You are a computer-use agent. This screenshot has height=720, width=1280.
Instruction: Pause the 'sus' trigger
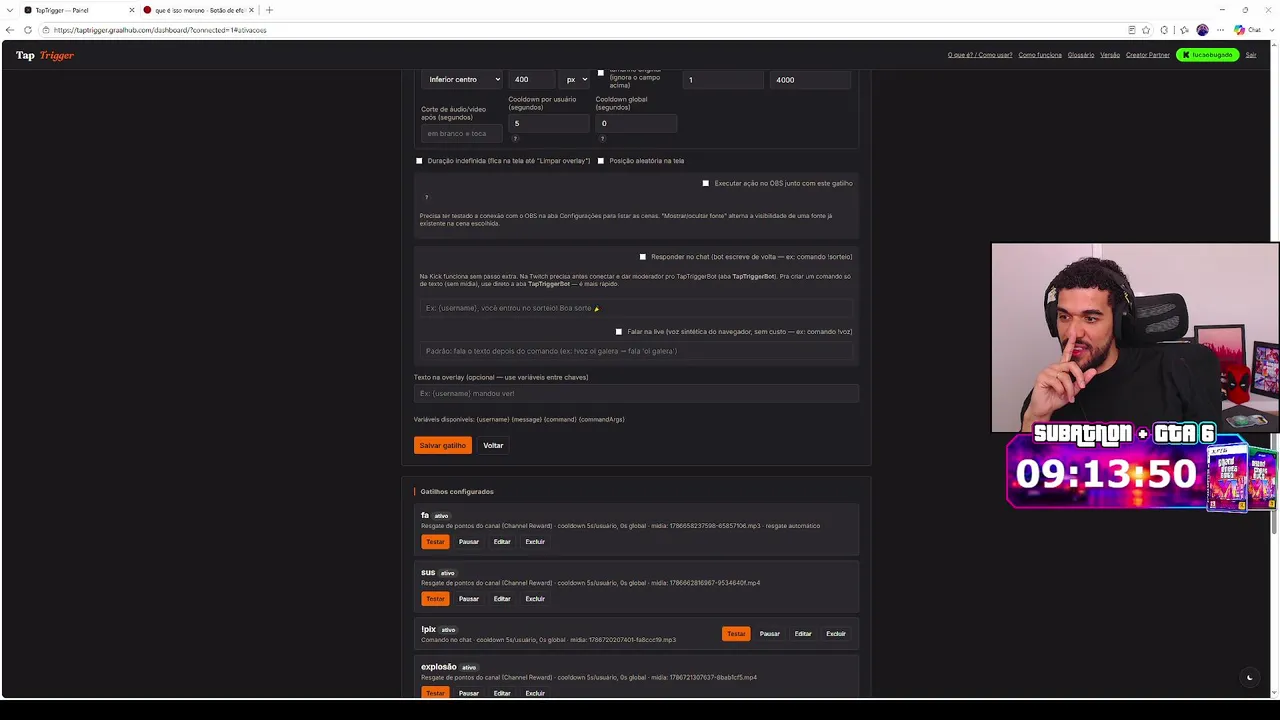[x=469, y=599]
